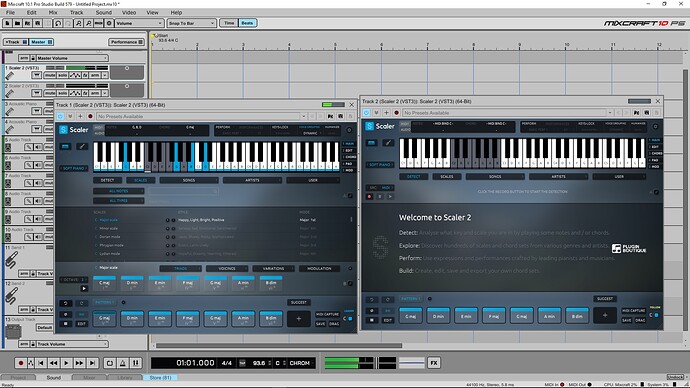Switch timeline display to Time
The height and width of the screenshot is (388, 690).
[x=229, y=23]
